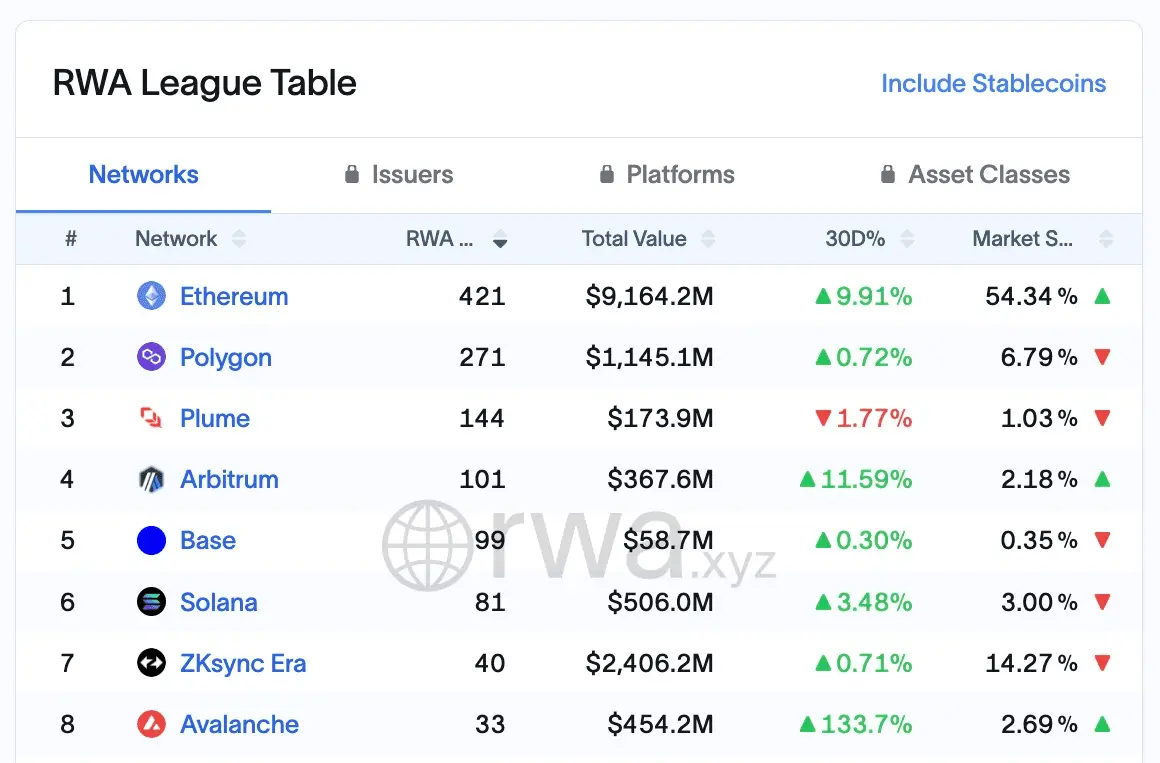The width and height of the screenshot is (1160, 763).
Task: Click the Base blue circle logo
Action: (x=152, y=540)
